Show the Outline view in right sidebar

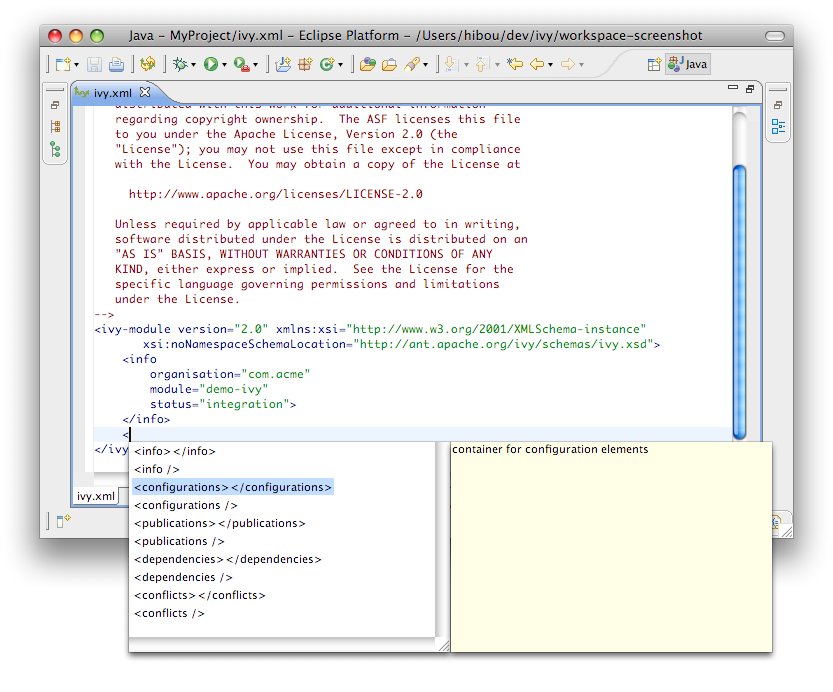click(778, 127)
